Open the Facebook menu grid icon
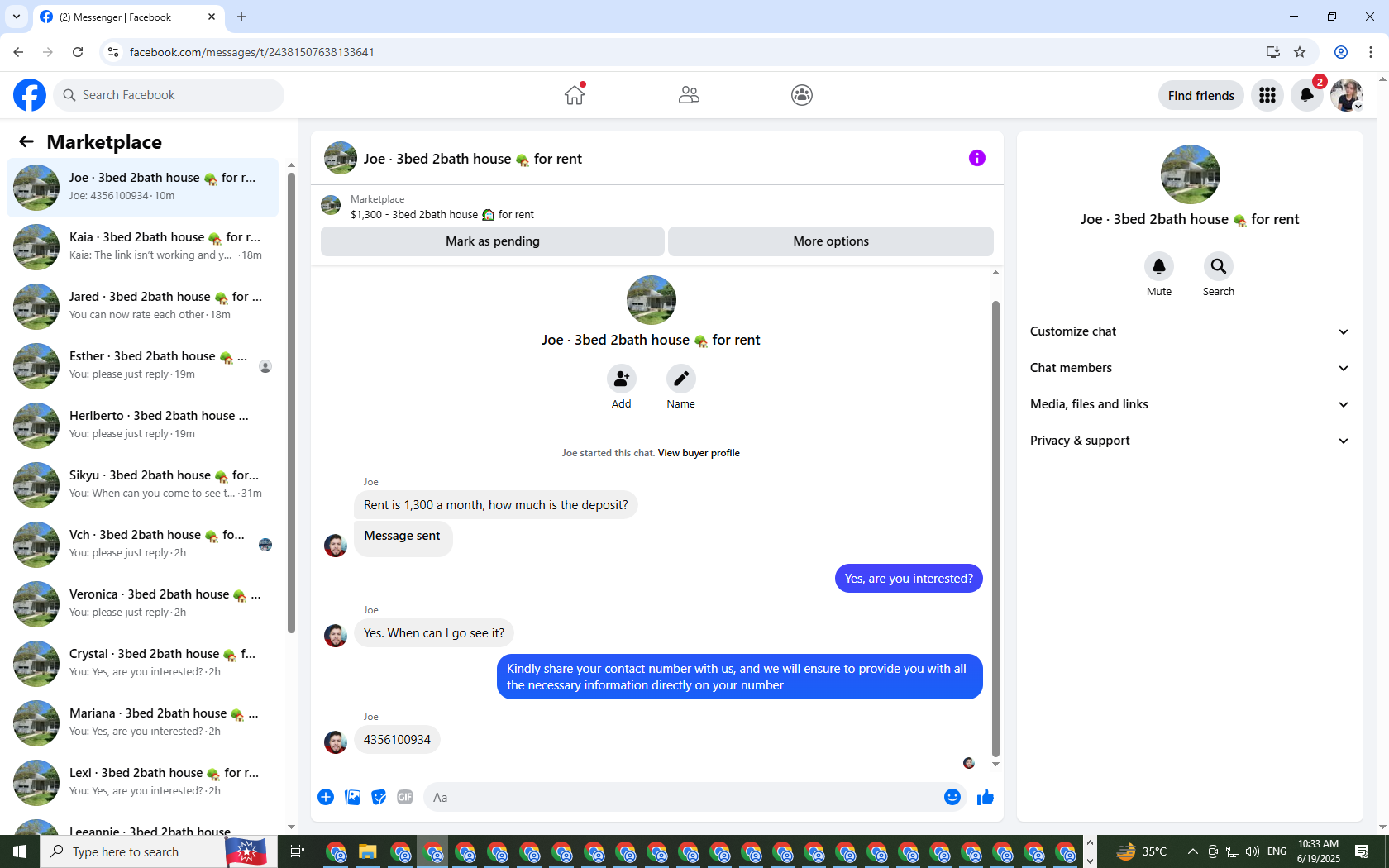1389x868 pixels. point(1267,95)
